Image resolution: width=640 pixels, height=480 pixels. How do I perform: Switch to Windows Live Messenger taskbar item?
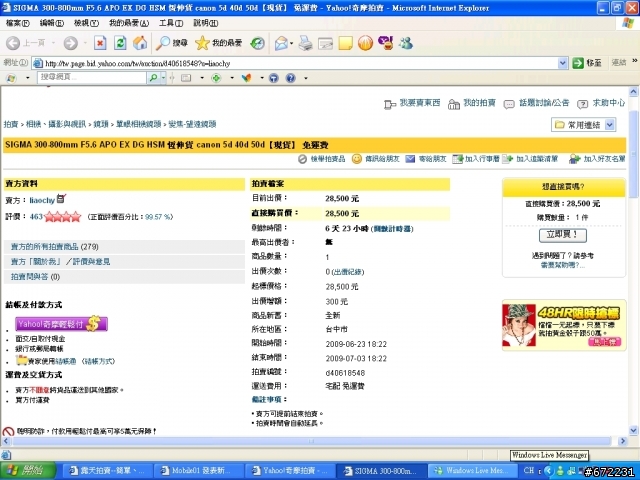click(x=473, y=471)
